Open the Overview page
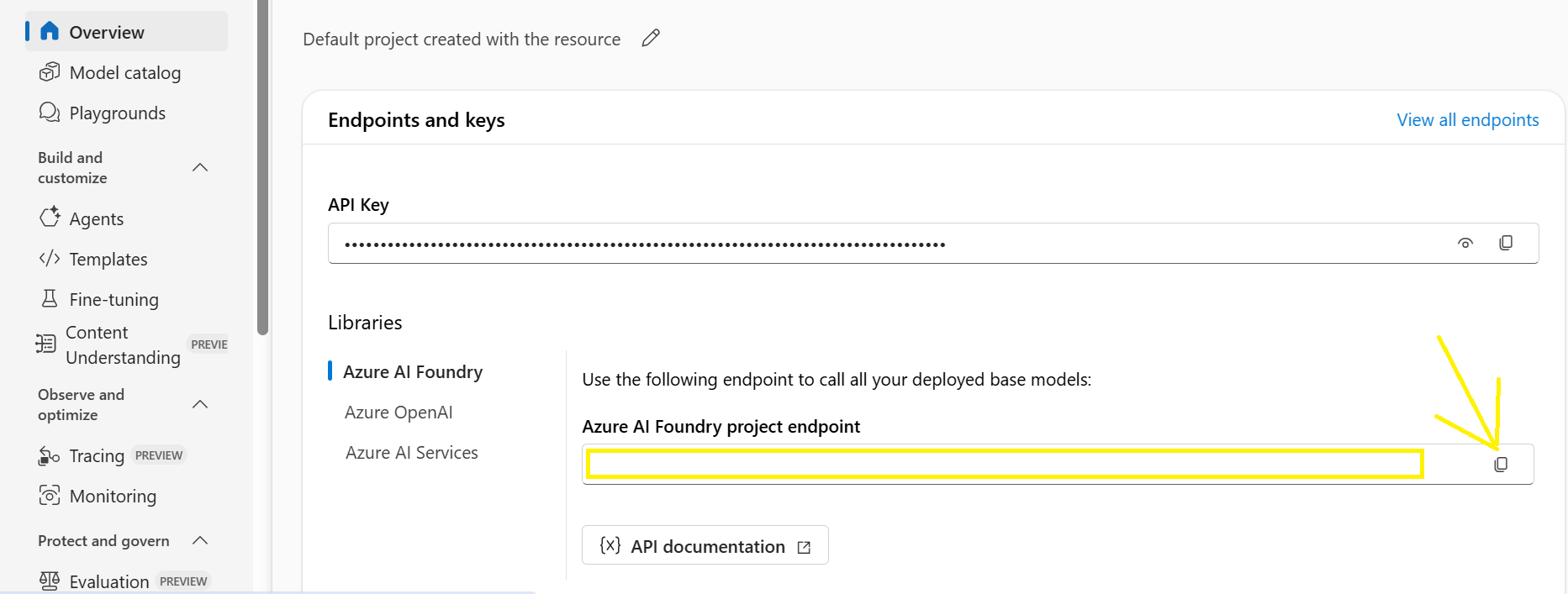Viewport: 1568px width, 594px height. pyautogui.click(x=126, y=32)
